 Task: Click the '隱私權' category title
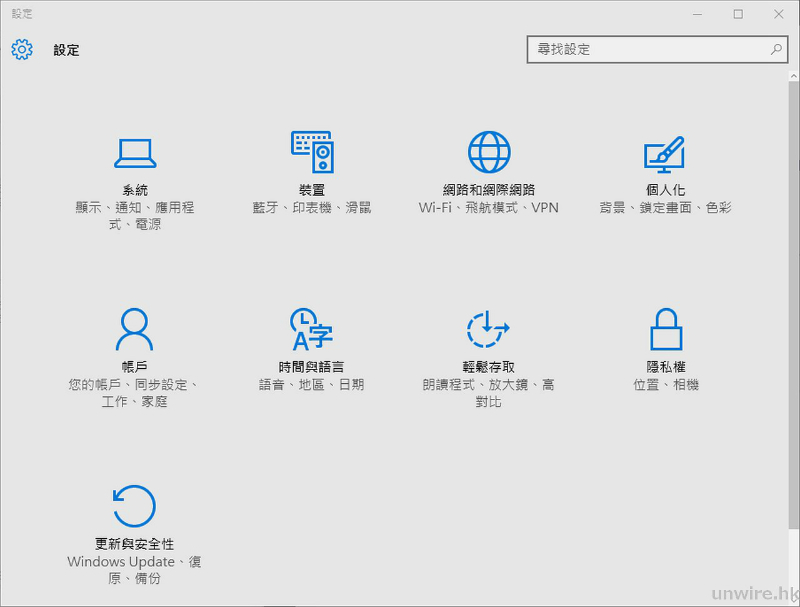[x=666, y=367]
